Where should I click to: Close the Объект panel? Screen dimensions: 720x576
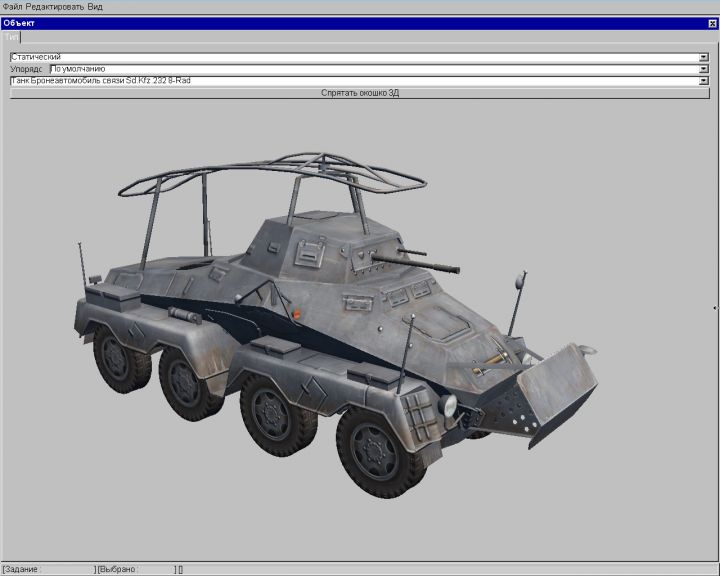[711, 22]
